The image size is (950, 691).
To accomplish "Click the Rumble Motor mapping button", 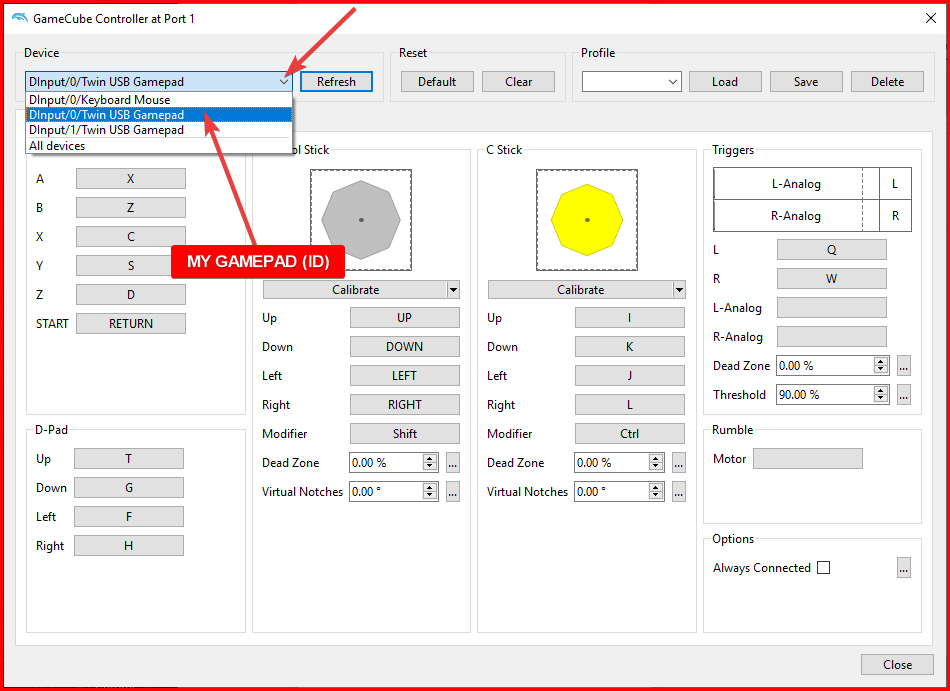I will coord(808,459).
